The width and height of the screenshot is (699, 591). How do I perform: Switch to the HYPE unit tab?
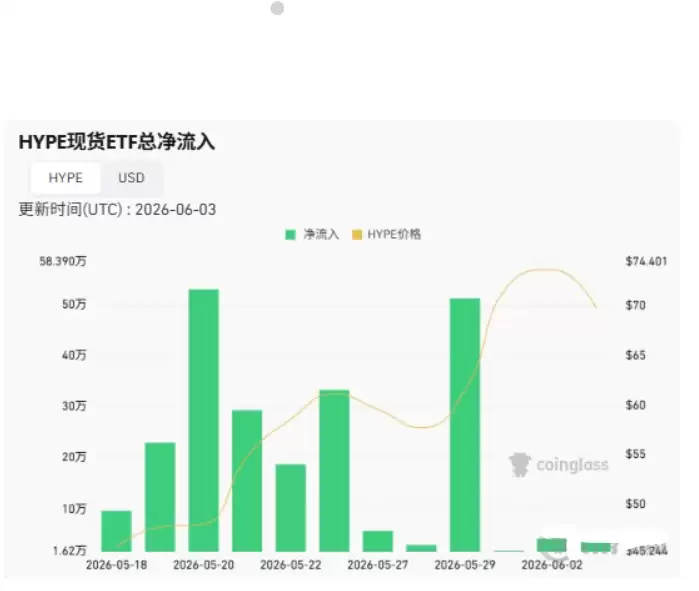coord(66,178)
